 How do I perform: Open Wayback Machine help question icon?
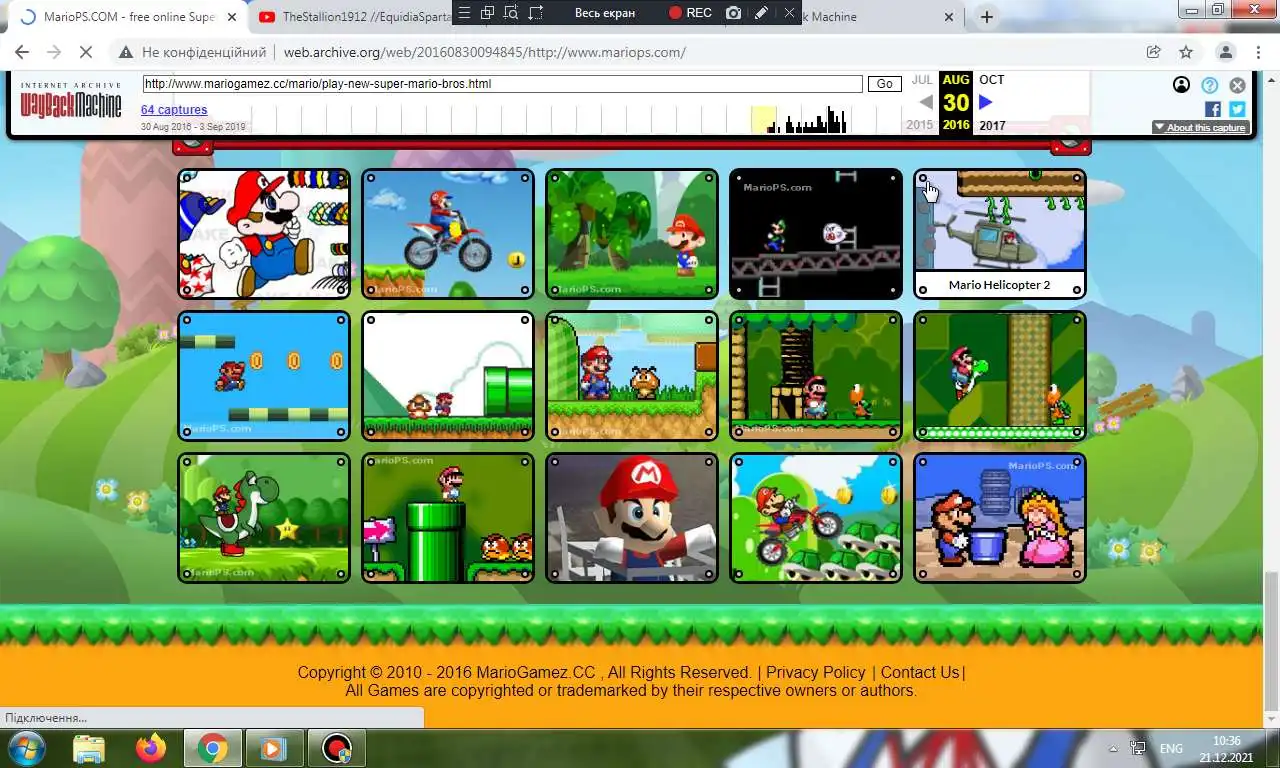(1210, 85)
